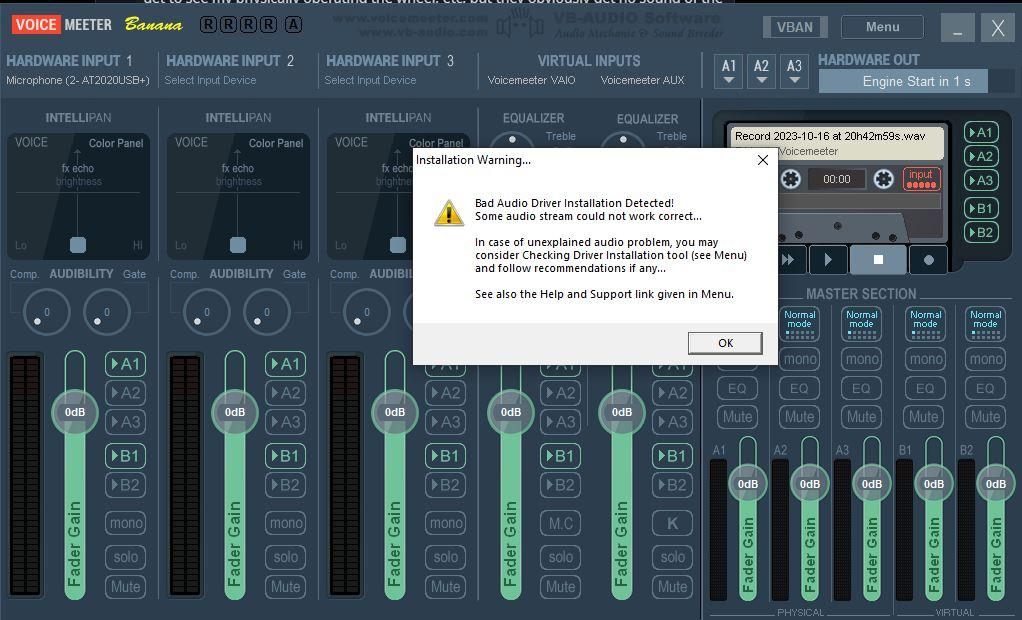The height and width of the screenshot is (620, 1022).
Task: Click the fast-forward icon on the recorder
Action: (x=789, y=259)
